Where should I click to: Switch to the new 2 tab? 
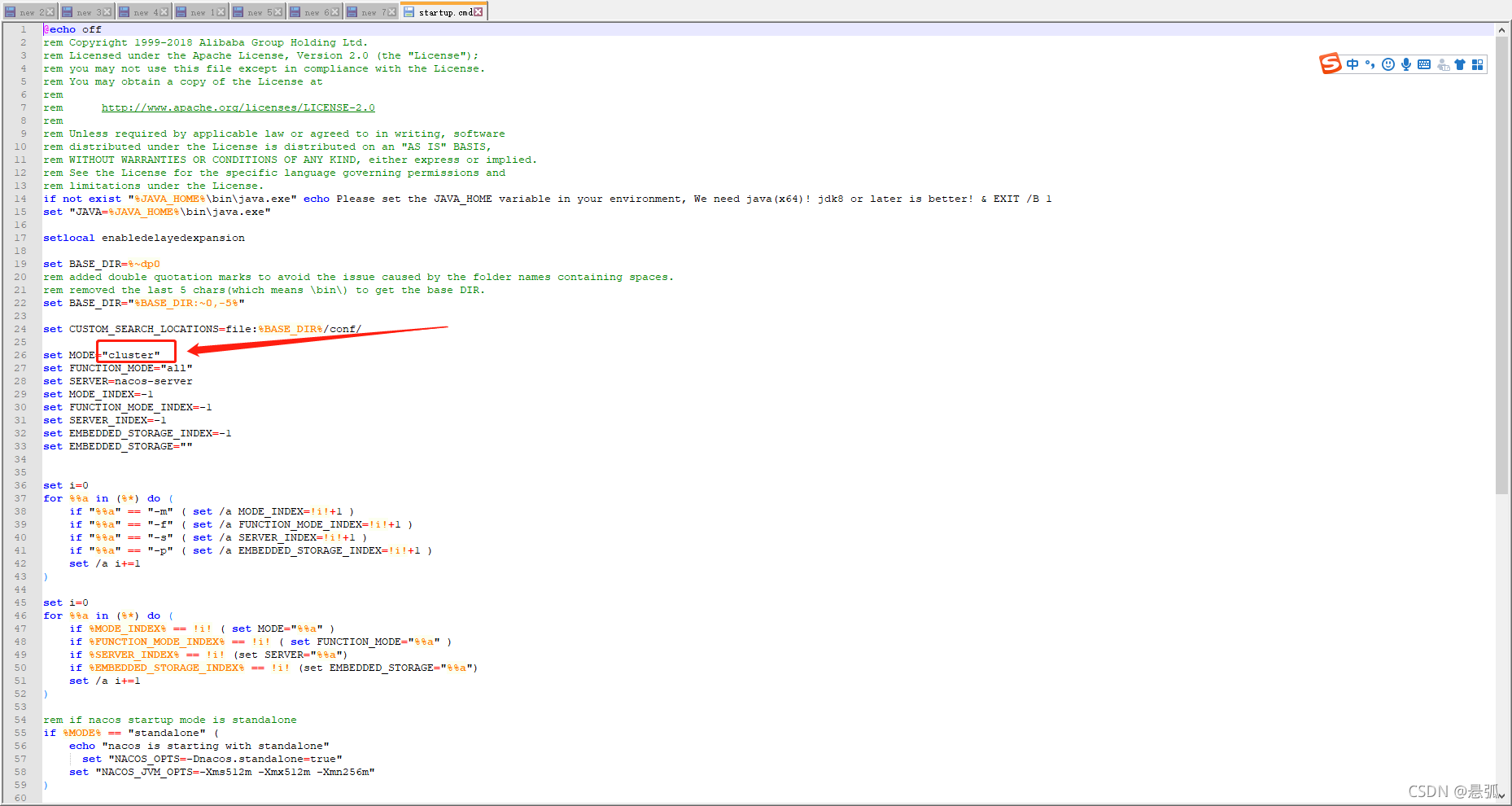pyautogui.click(x=29, y=12)
